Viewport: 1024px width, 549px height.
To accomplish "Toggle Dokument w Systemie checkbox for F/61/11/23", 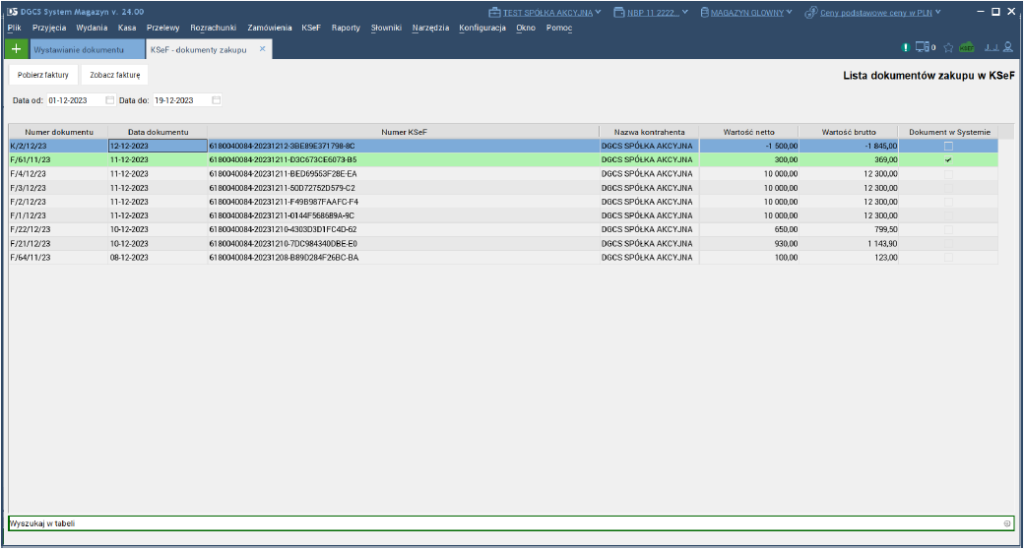I will tap(948, 160).
